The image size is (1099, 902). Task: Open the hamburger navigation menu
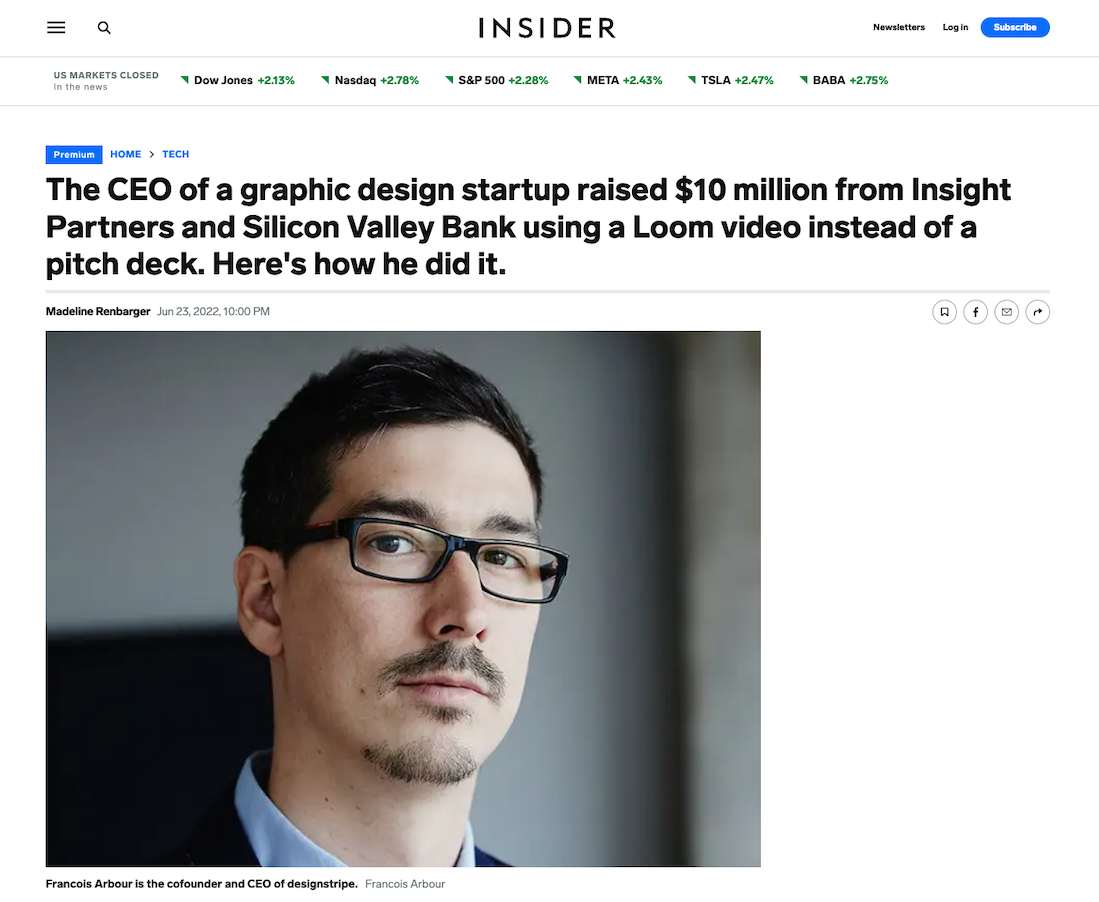(x=56, y=28)
